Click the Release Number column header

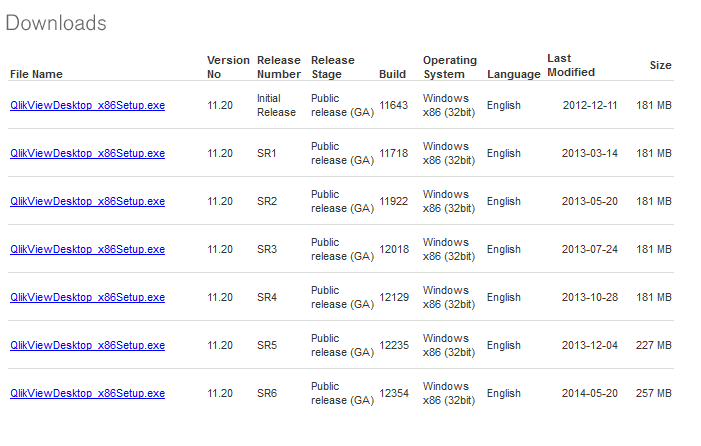pos(278,67)
